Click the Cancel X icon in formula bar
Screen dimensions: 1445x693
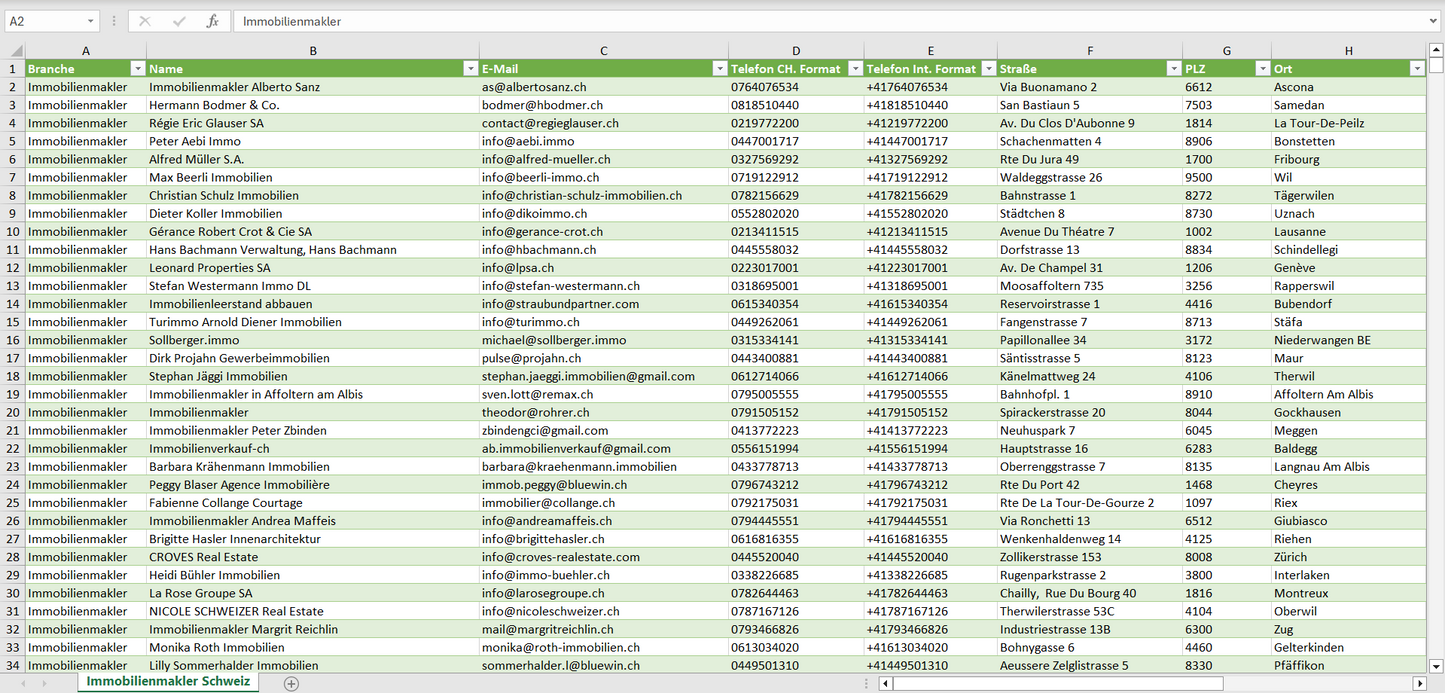click(145, 21)
